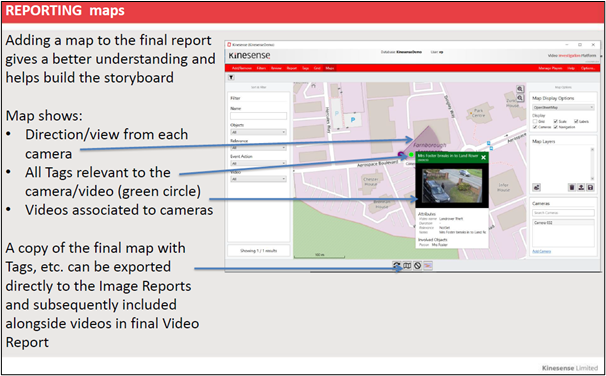Click the Kinesense logo in the header
The image size is (606, 376).
point(249,56)
